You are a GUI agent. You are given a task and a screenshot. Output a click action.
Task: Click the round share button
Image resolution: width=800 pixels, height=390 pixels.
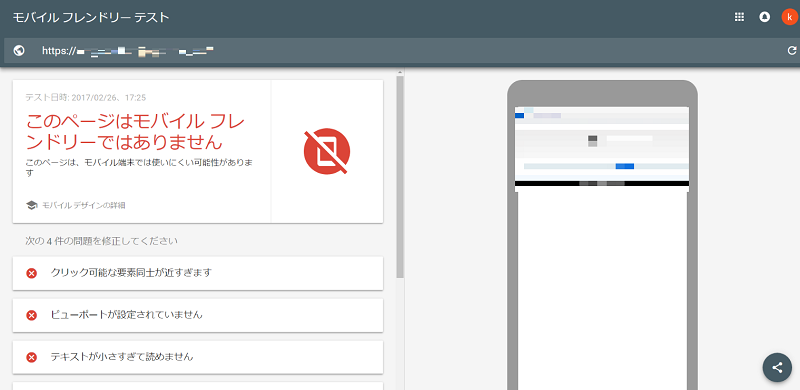(777, 368)
